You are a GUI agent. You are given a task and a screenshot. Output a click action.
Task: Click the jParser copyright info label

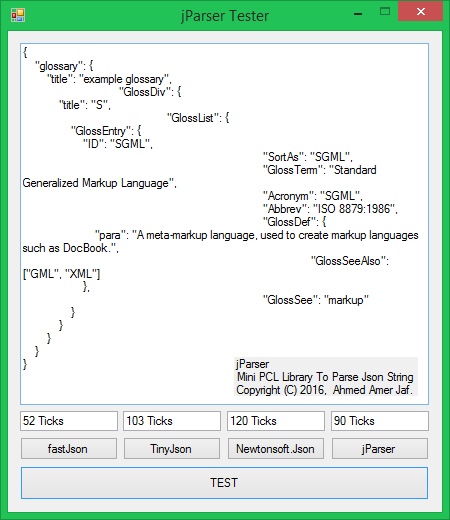pos(326,377)
